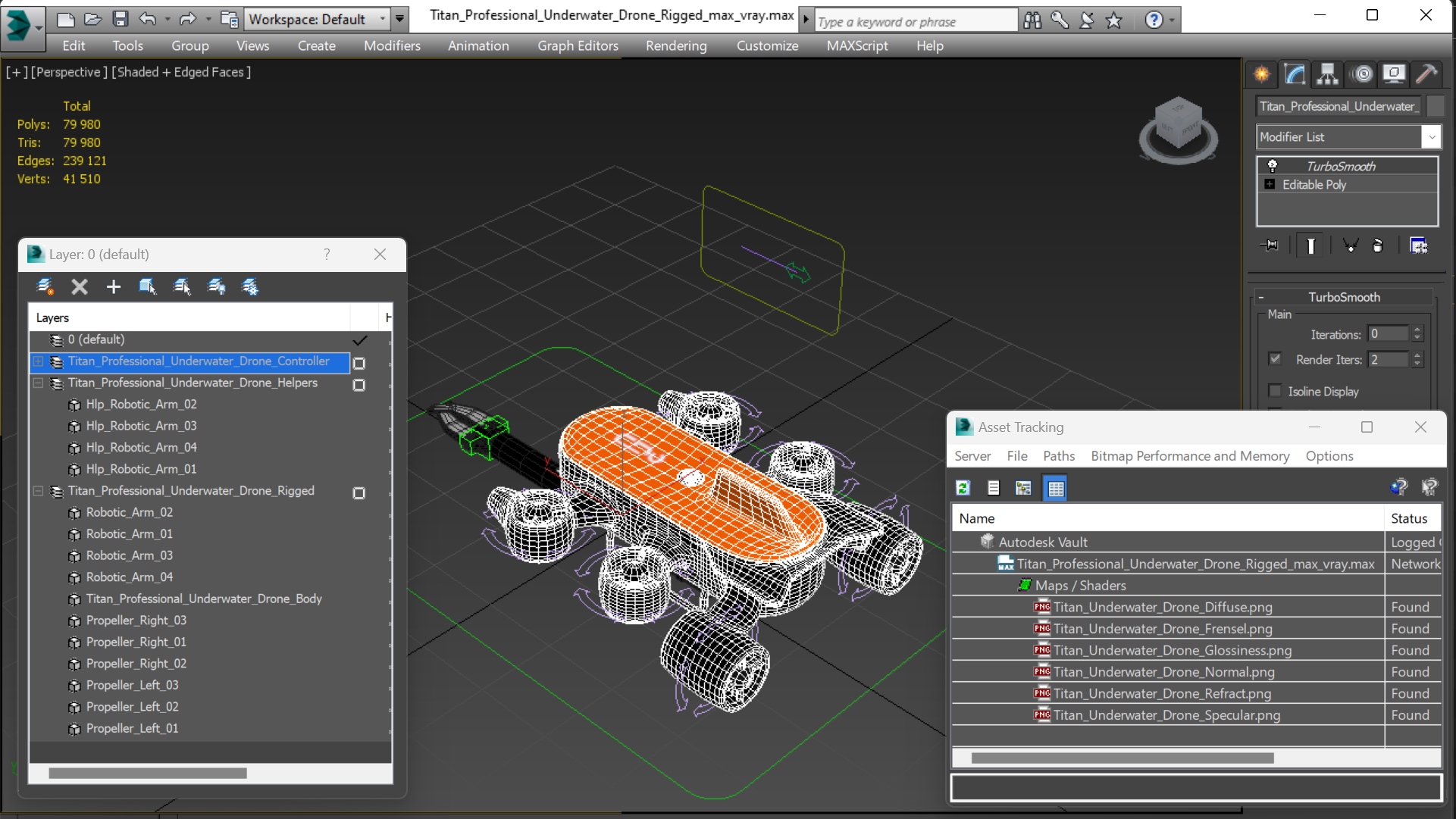Open the Graph Editors menu
Screen dimensions: 1456x819
coord(578,45)
